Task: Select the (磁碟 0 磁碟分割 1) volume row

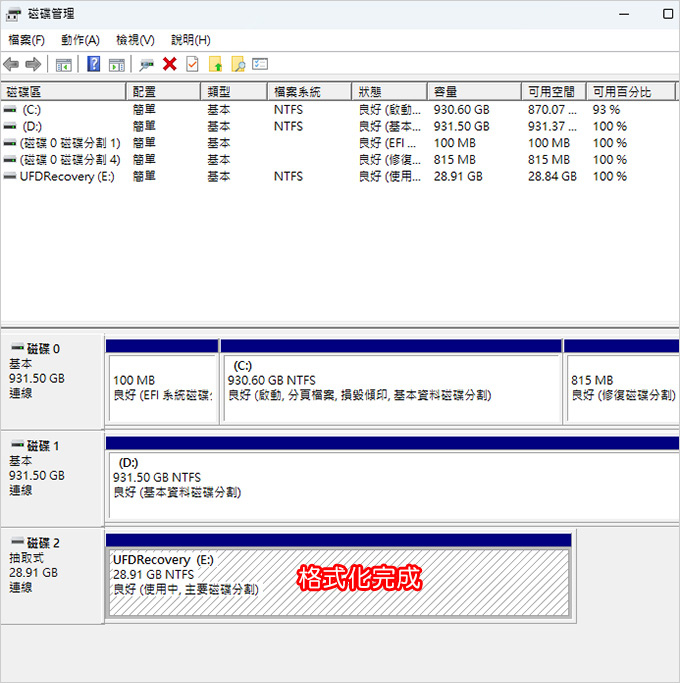Action: [70, 143]
